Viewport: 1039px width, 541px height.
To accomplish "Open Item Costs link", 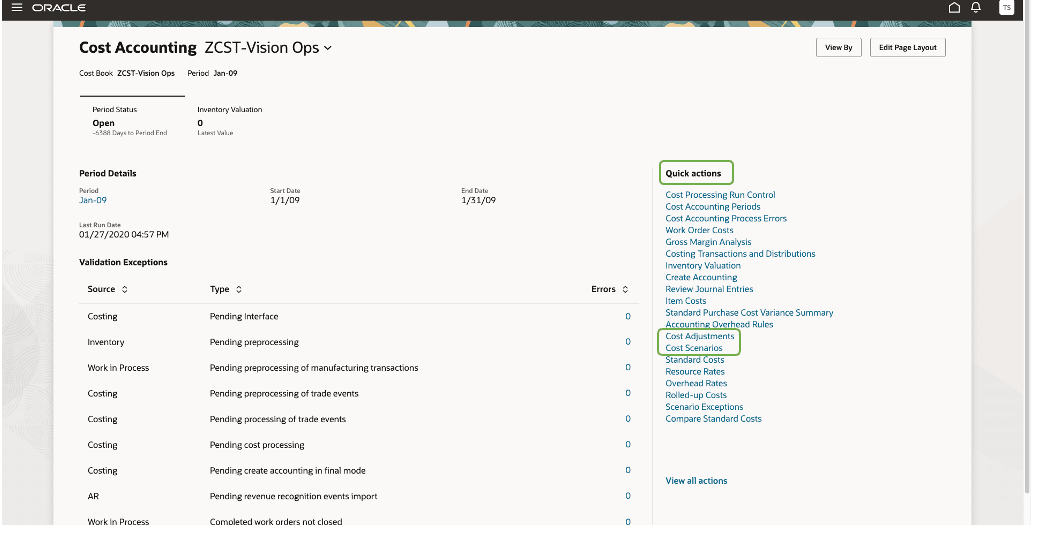I will click(x=686, y=301).
